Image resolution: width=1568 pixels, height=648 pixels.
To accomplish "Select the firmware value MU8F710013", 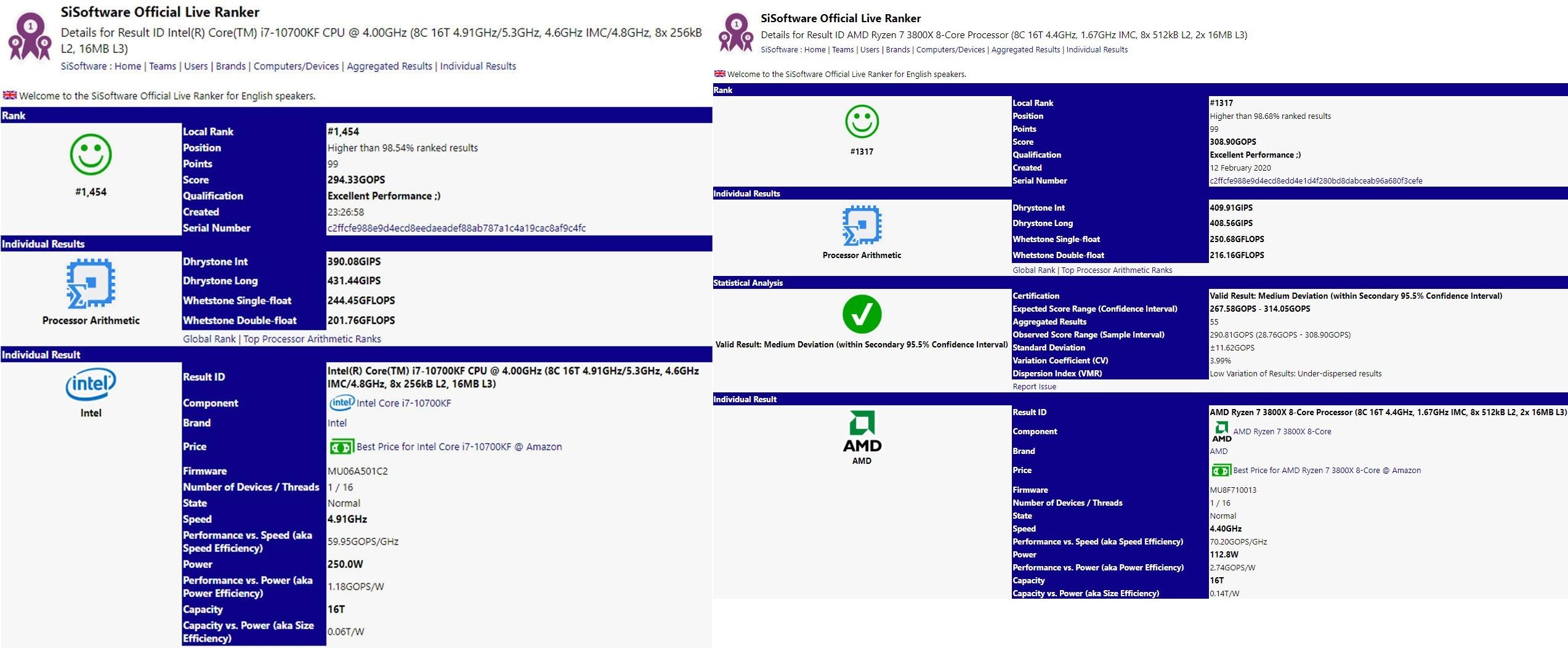I will coord(1233,490).
